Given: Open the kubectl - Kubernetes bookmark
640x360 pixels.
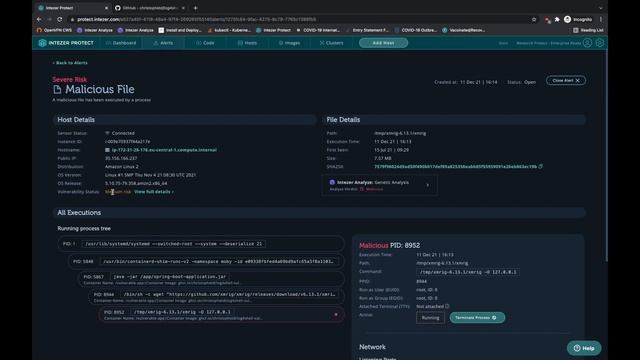Looking at the screenshot, I should pyautogui.click(x=229, y=30).
